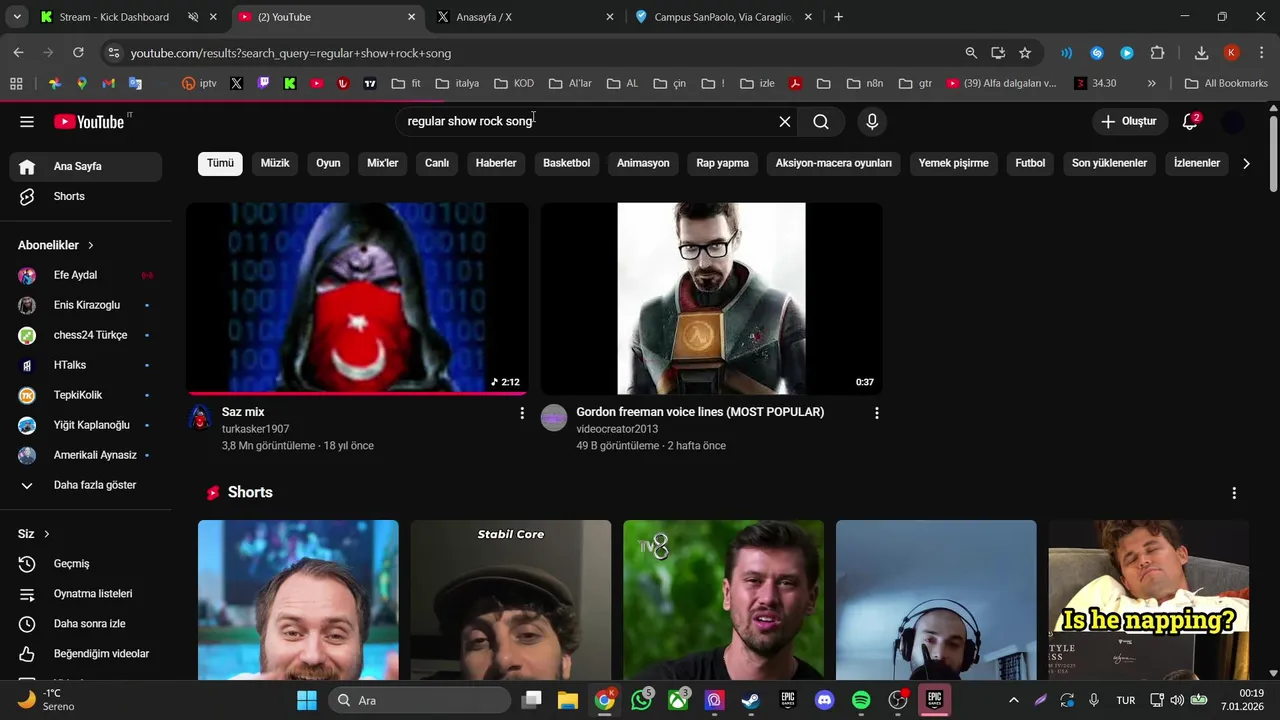The width and height of the screenshot is (1280, 720).
Task: Open the turkasker1907 channel link
Action: (255, 429)
